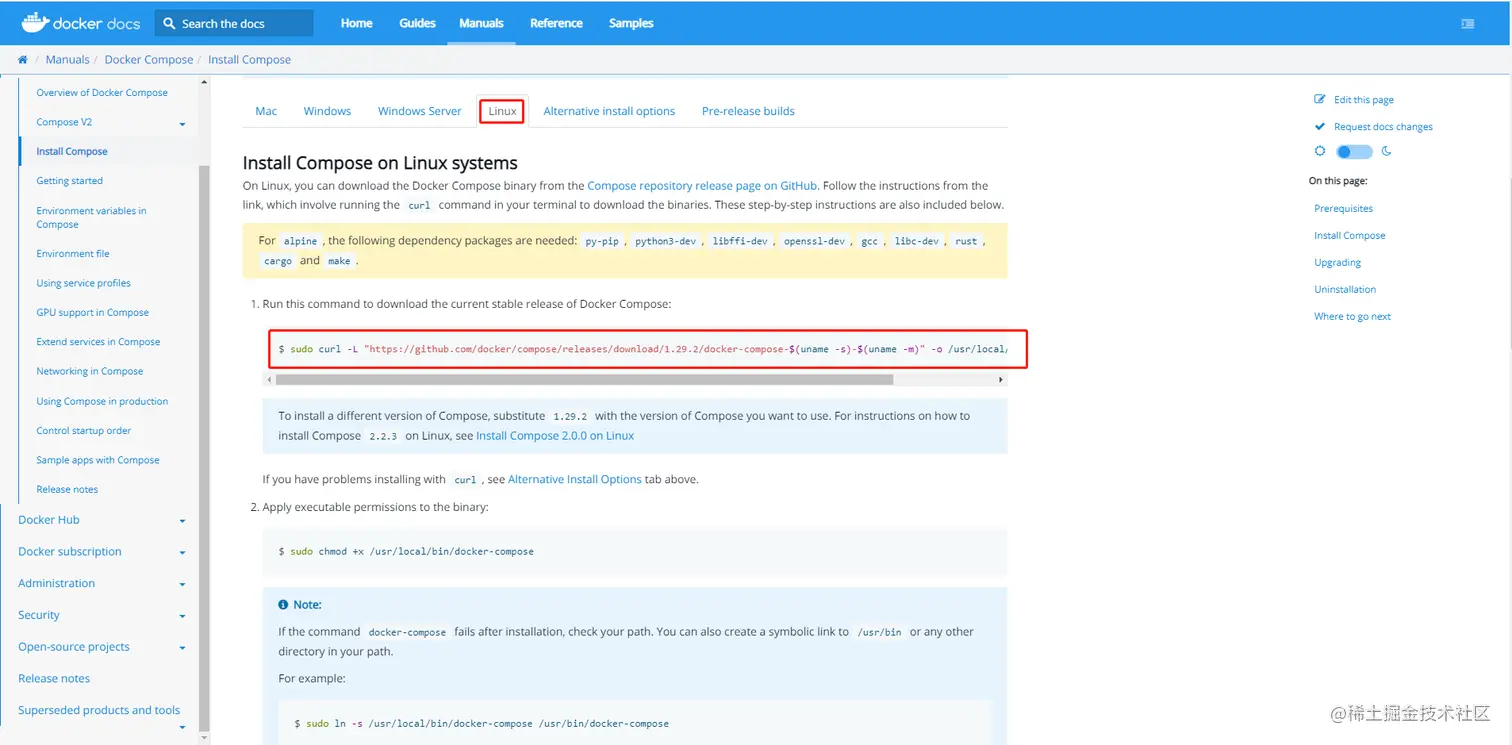Click the moon dark-mode icon
This screenshot has height=745, width=1512.
tap(1387, 151)
